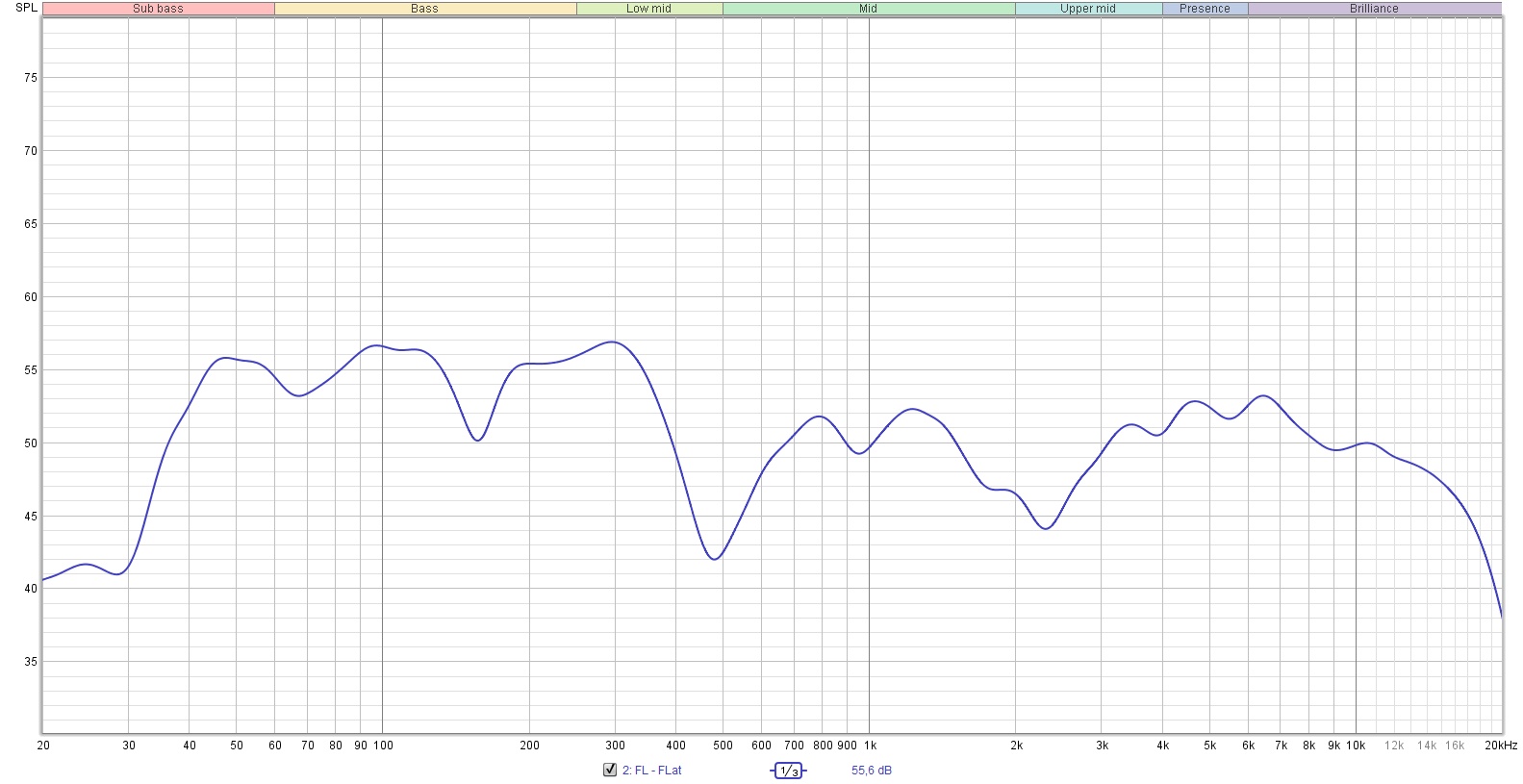The image size is (1523, 784).
Task: Select the Low mid band header
Action: coord(649,9)
